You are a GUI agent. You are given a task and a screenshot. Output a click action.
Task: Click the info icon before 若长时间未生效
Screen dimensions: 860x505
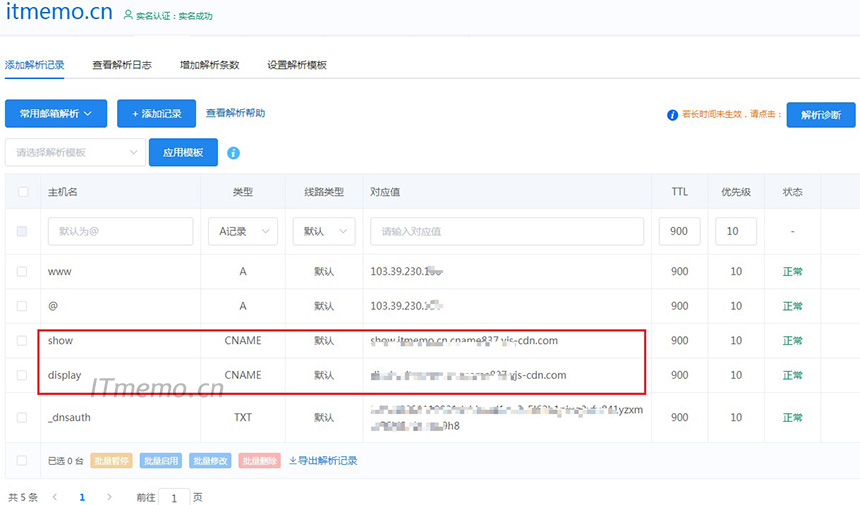click(x=672, y=115)
